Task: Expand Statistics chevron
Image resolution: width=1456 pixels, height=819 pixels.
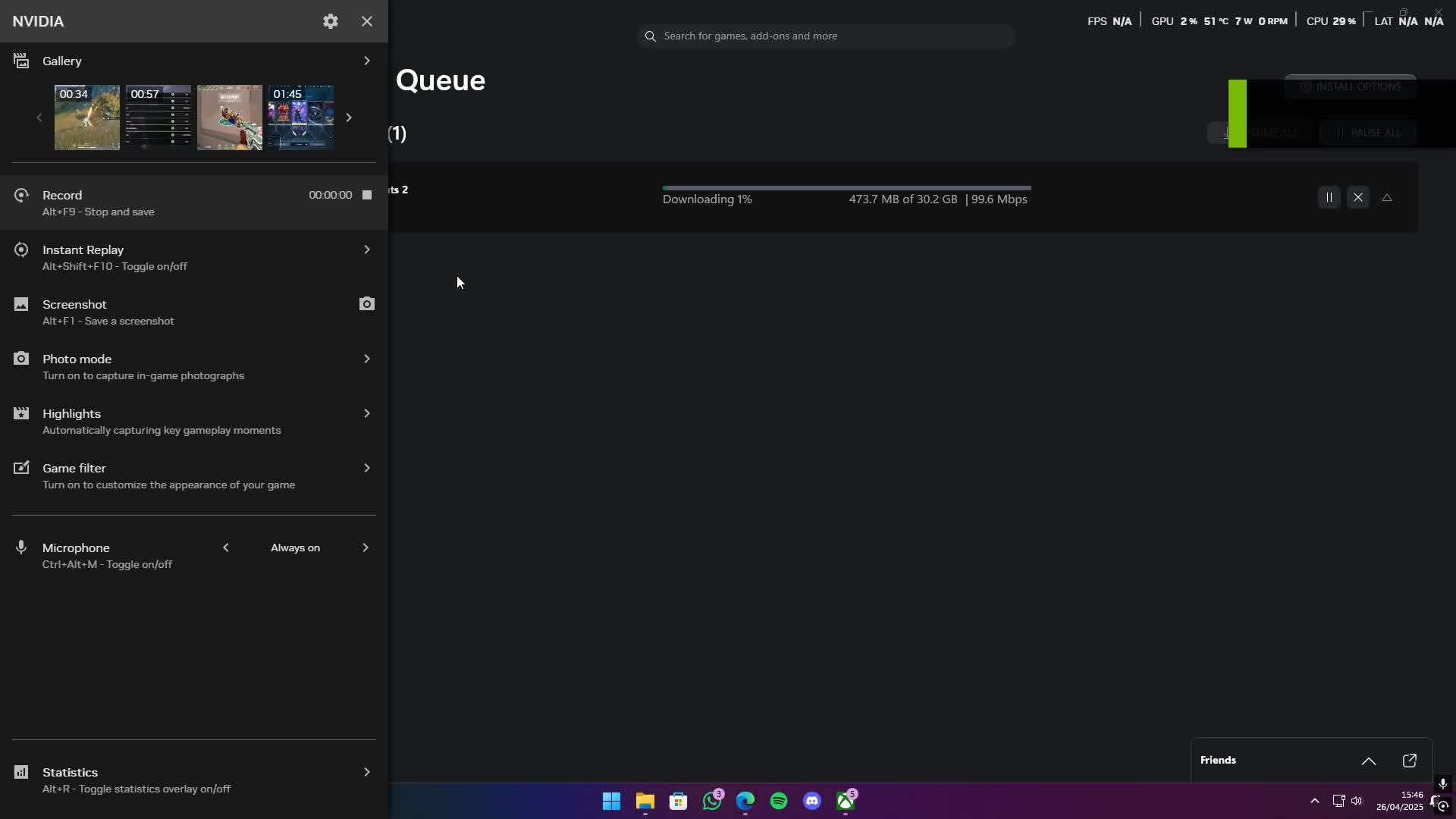Action: click(367, 772)
